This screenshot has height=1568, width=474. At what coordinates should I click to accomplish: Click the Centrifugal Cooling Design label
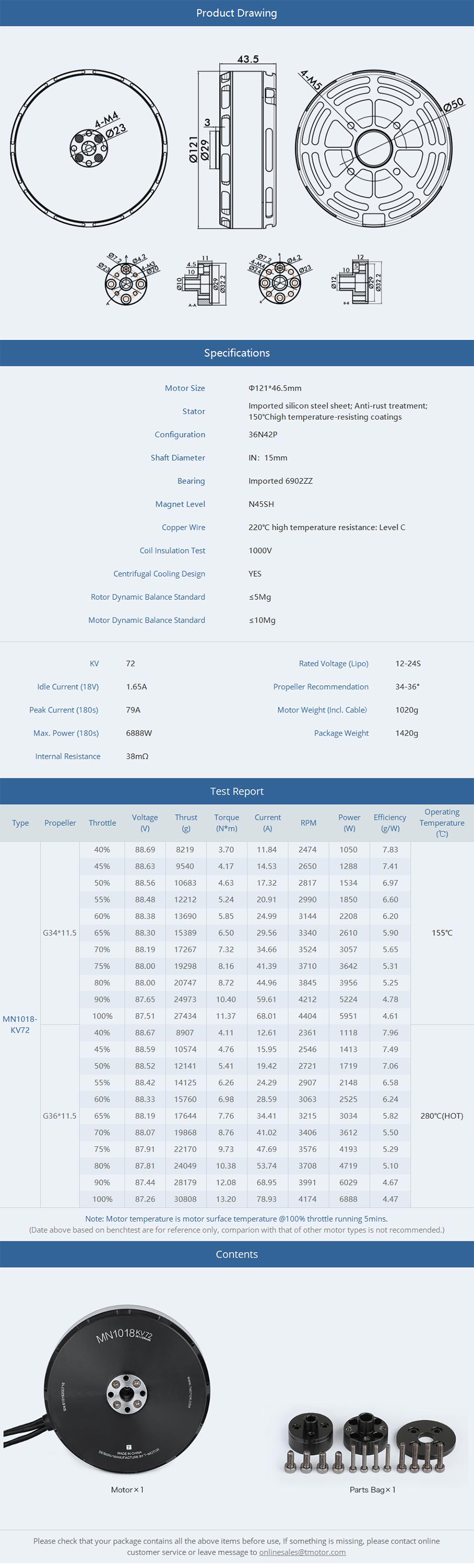[159, 574]
